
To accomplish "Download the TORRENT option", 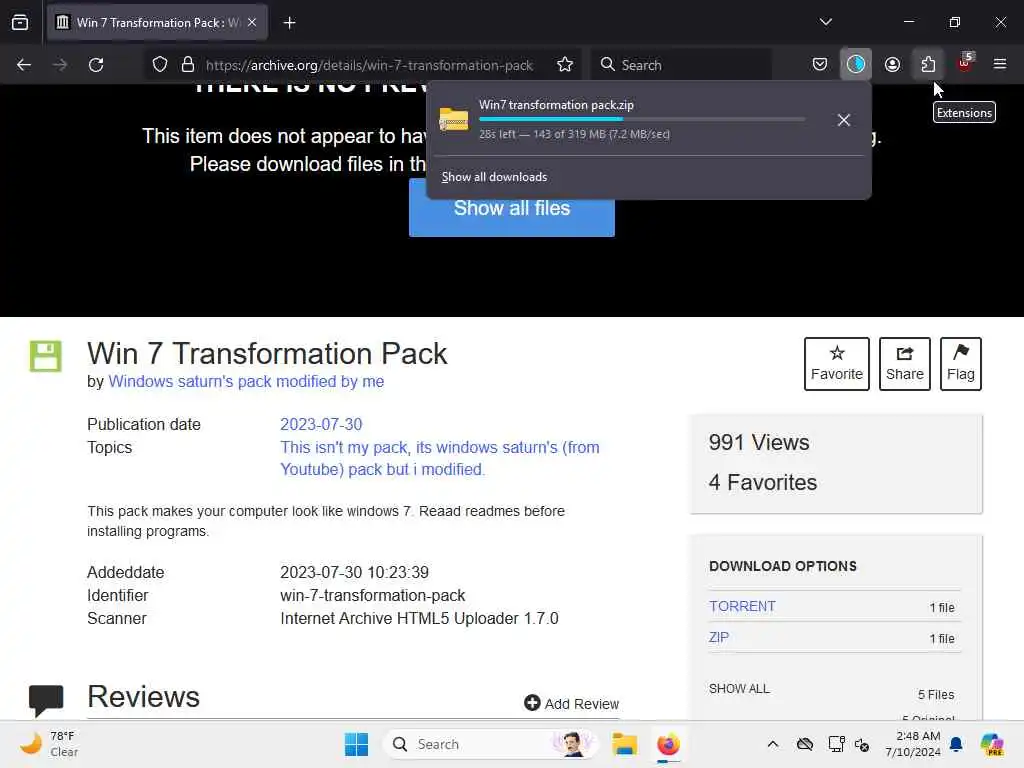I will tap(743, 606).
